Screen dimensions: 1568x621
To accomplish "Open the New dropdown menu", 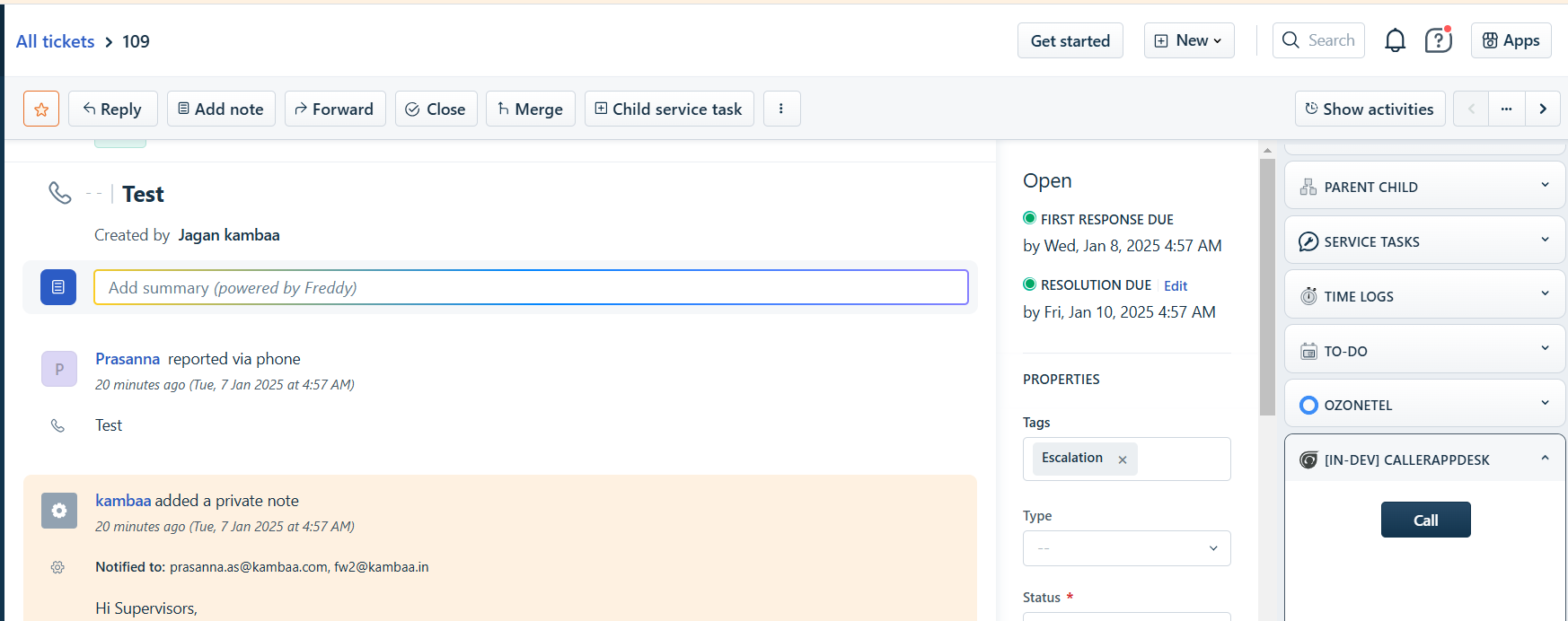I will pyautogui.click(x=1188, y=40).
